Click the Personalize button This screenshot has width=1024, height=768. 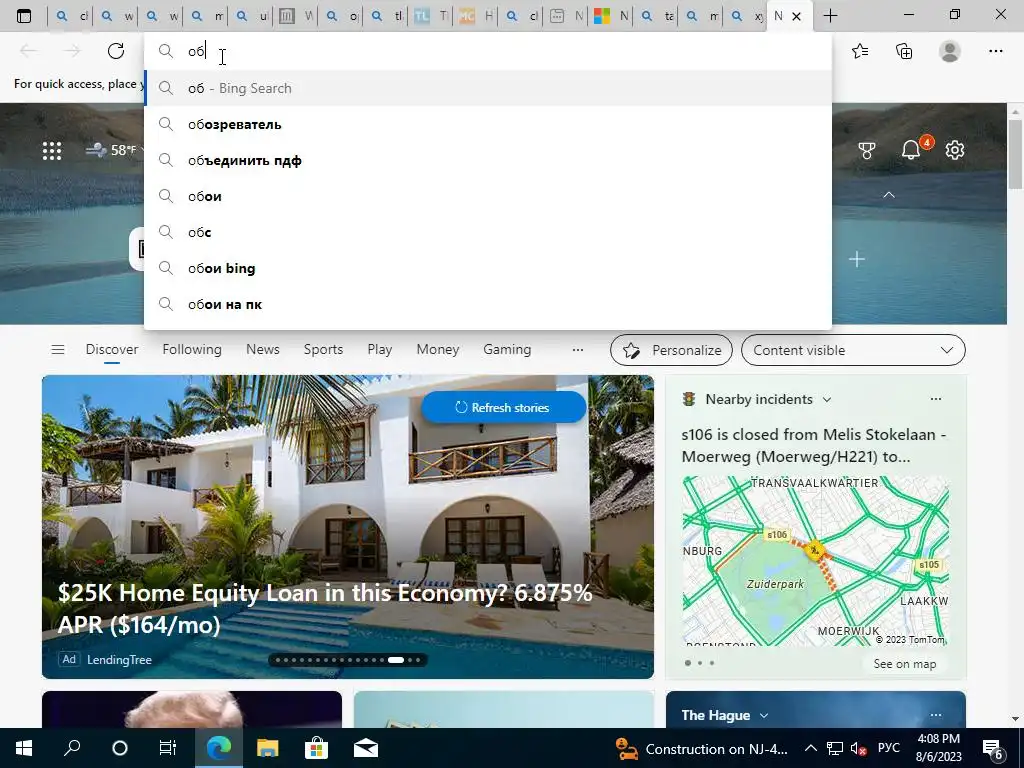tap(671, 350)
